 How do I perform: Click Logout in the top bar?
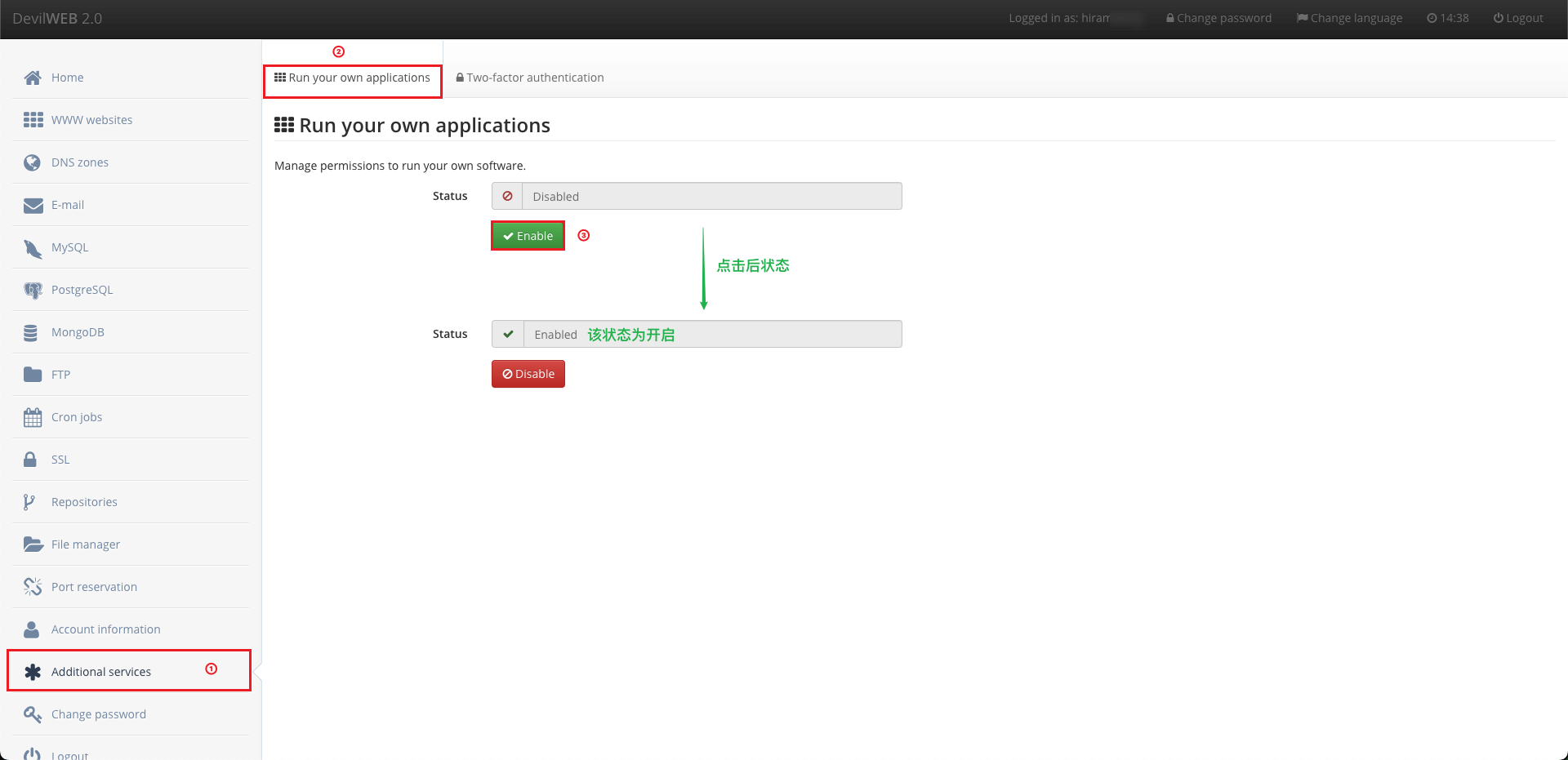point(1518,18)
